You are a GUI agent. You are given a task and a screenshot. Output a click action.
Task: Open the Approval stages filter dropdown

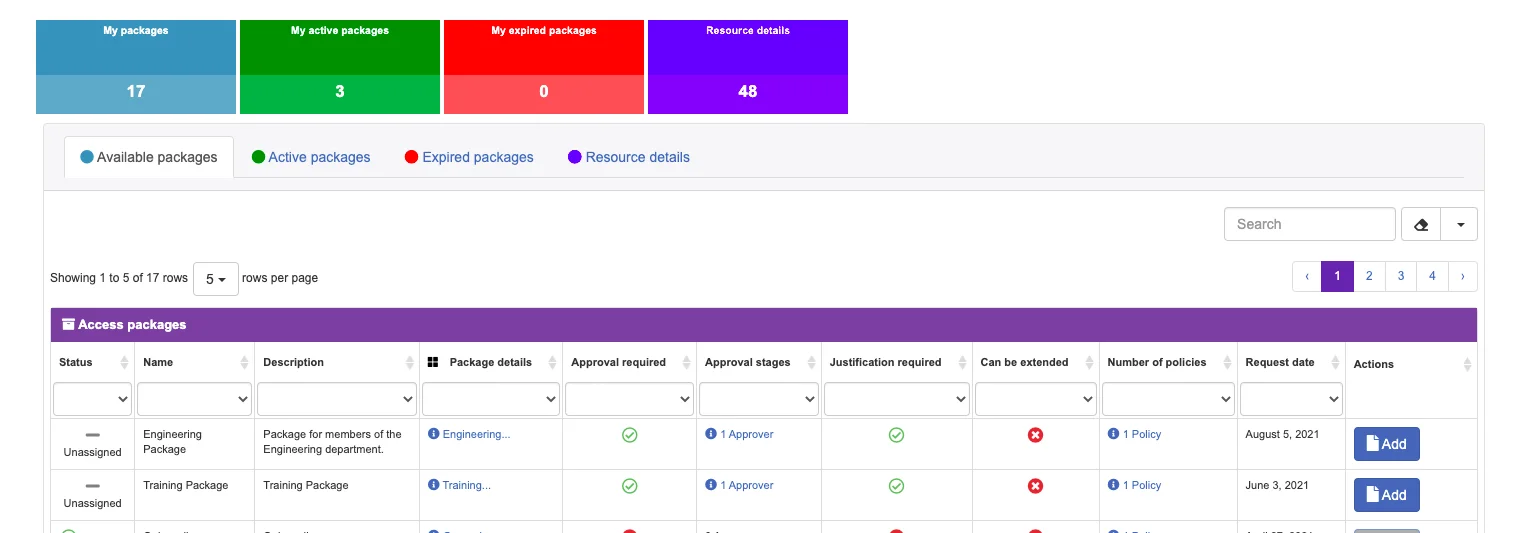click(758, 399)
